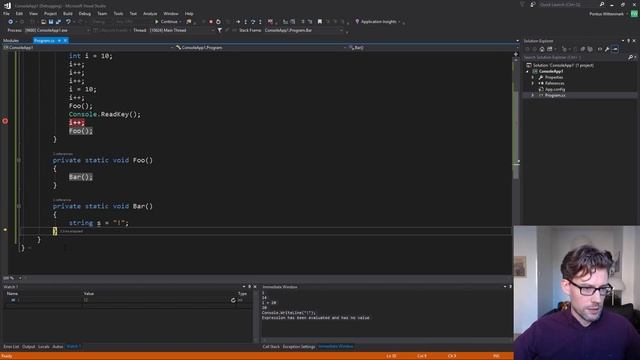The height and width of the screenshot is (360, 640).
Task: Switch to the Output tab
Action: pos(29,347)
